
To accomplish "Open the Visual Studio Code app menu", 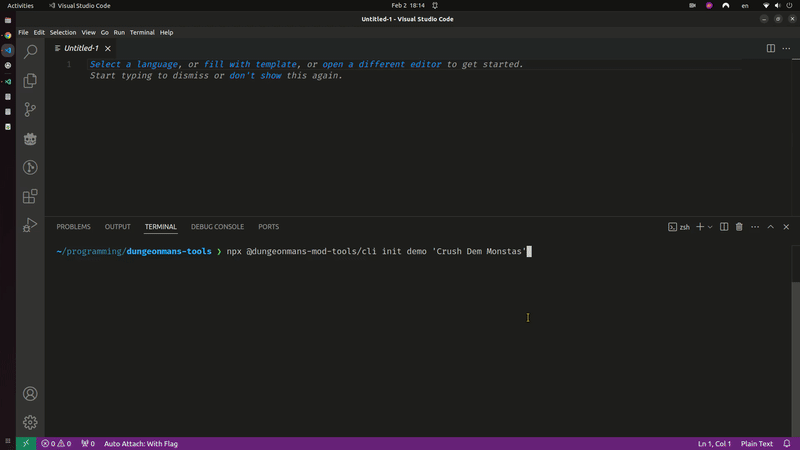I will [x=80, y=6].
